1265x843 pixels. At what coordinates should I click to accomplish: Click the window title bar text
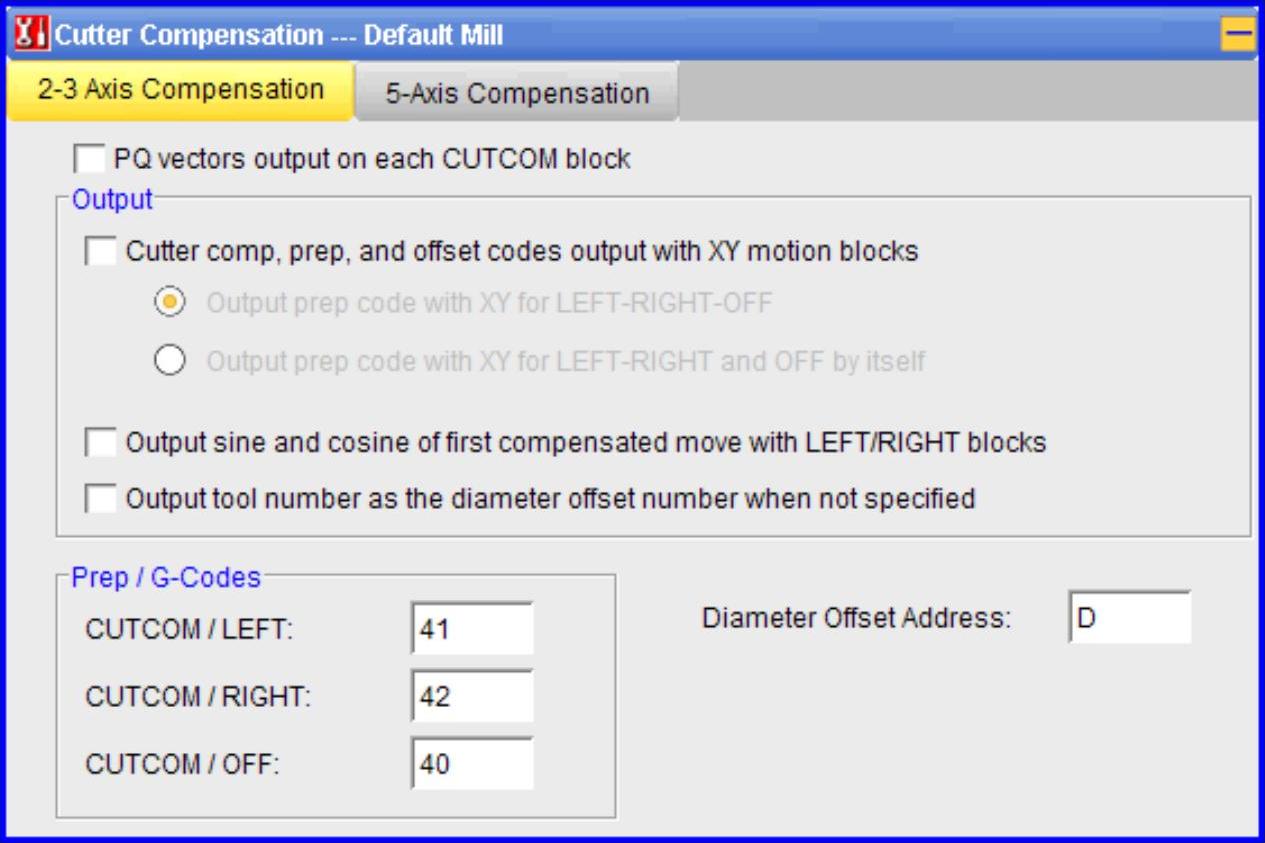click(x=279, y=37)
